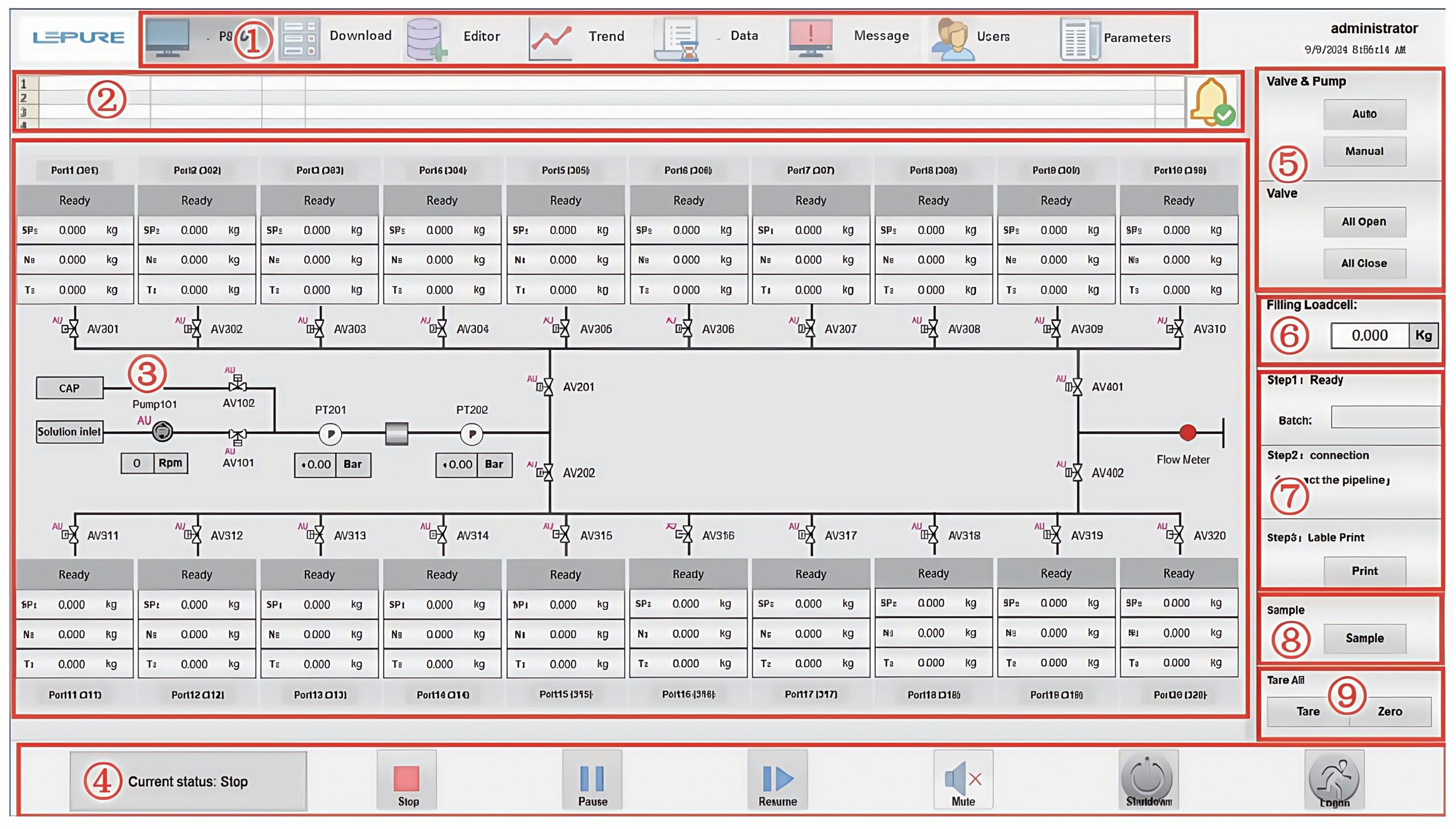Click the Pump101 Rpm value box
Screen dimensions: 1456x829
coord(137,463)
